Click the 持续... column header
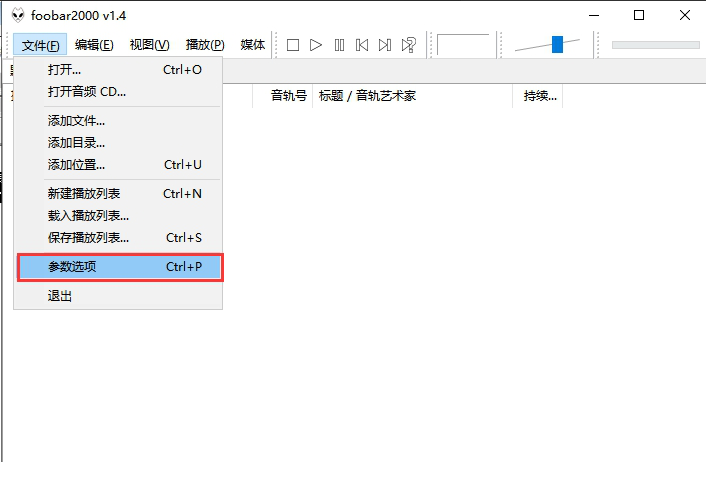This screenshot has width=706, height=480. click(x=538, y=95)
